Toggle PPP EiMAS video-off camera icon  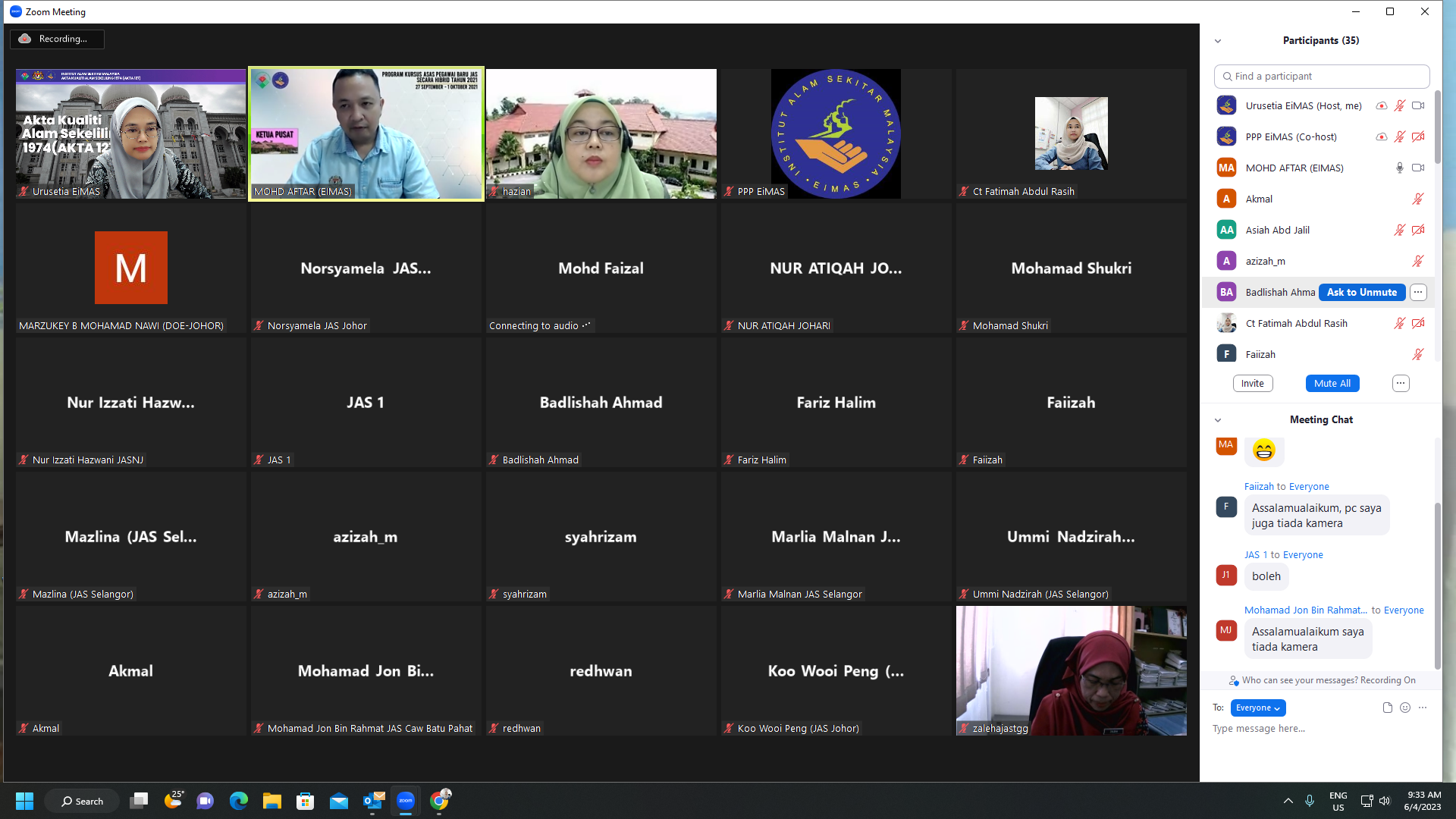tap(1417, 136)
